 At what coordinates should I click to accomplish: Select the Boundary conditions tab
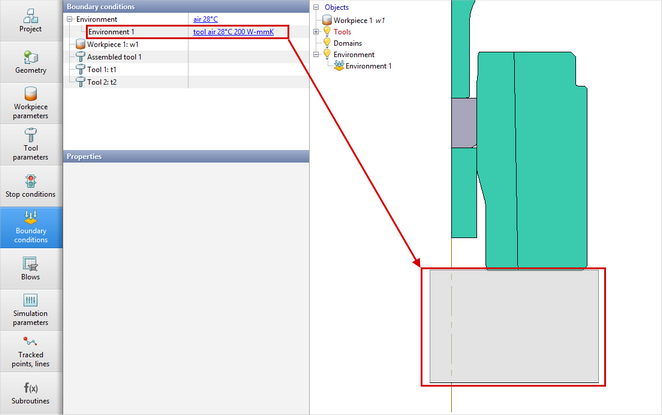pyautogui.click(x=30, y=227)
